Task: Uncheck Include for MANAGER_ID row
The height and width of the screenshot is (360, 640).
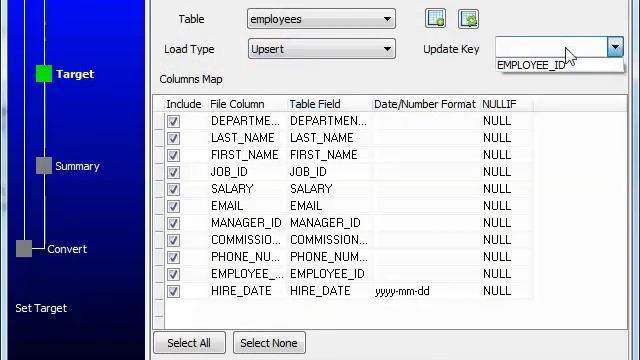Action: tap(173, 223)
